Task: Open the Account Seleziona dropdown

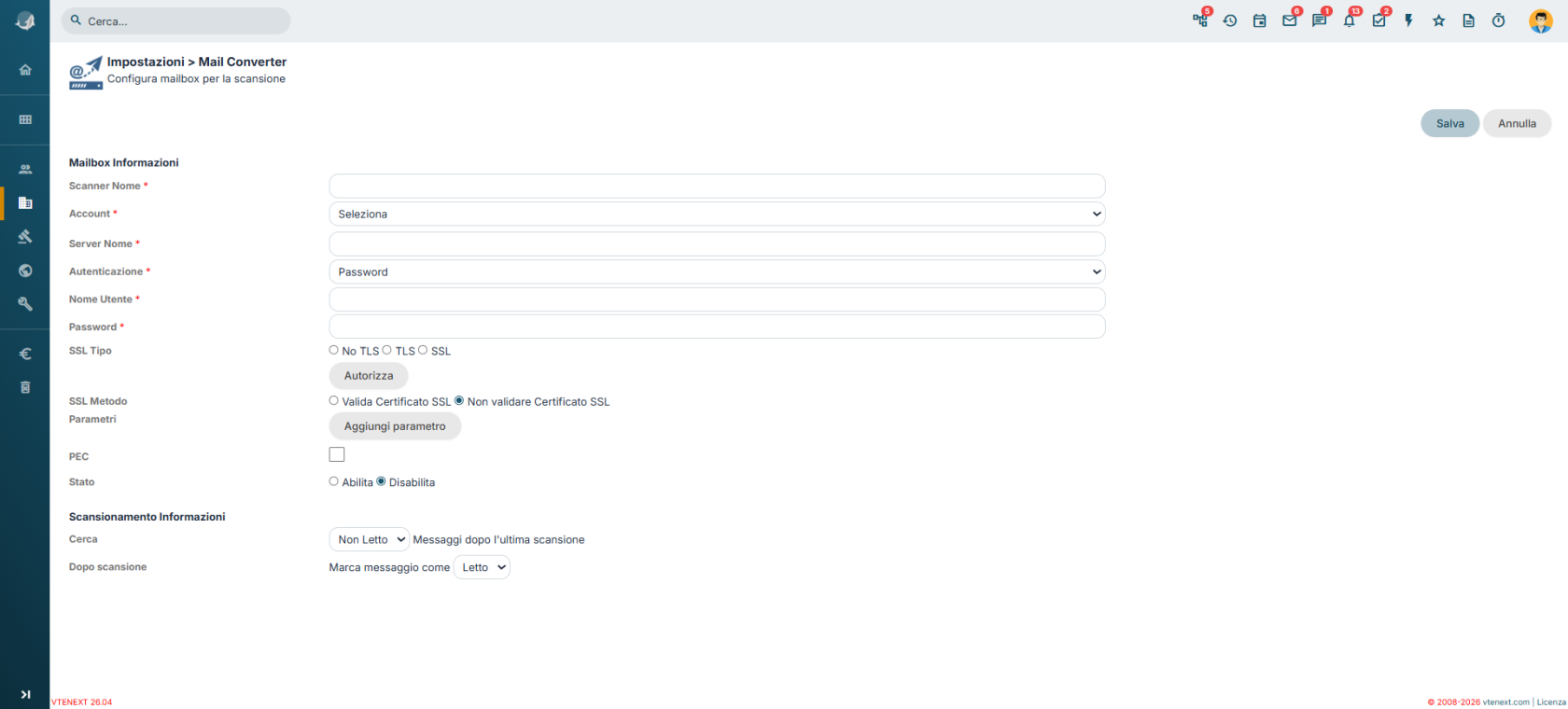Action: [x=717, y=214]
